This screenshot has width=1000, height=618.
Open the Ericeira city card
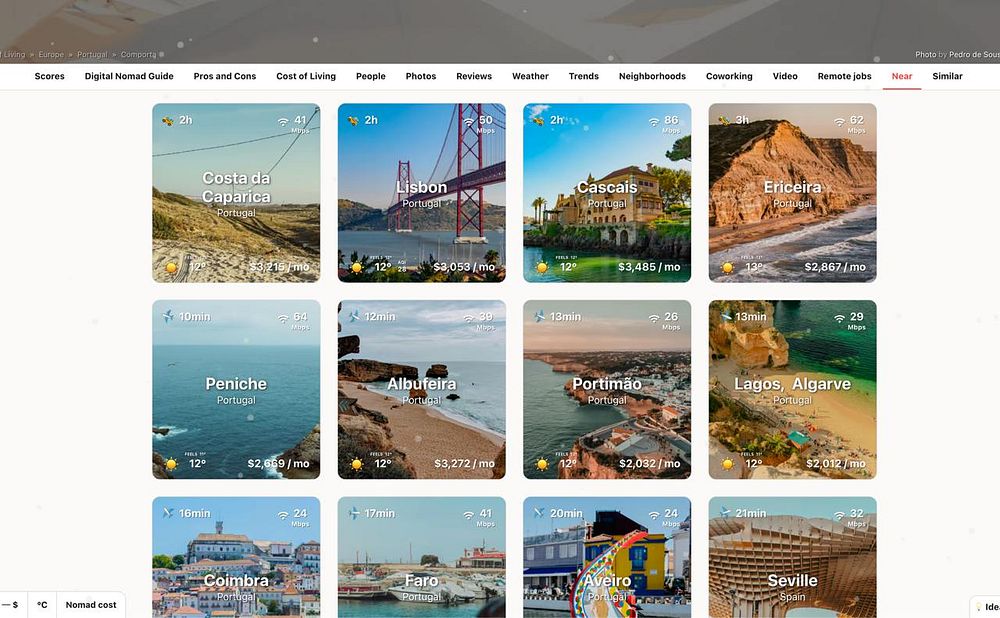pos(793,193)
